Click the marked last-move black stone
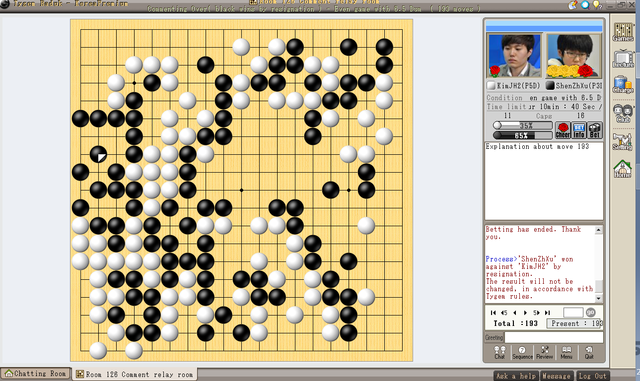The height and width of the screenshot is (381, 640). (98, 154)
